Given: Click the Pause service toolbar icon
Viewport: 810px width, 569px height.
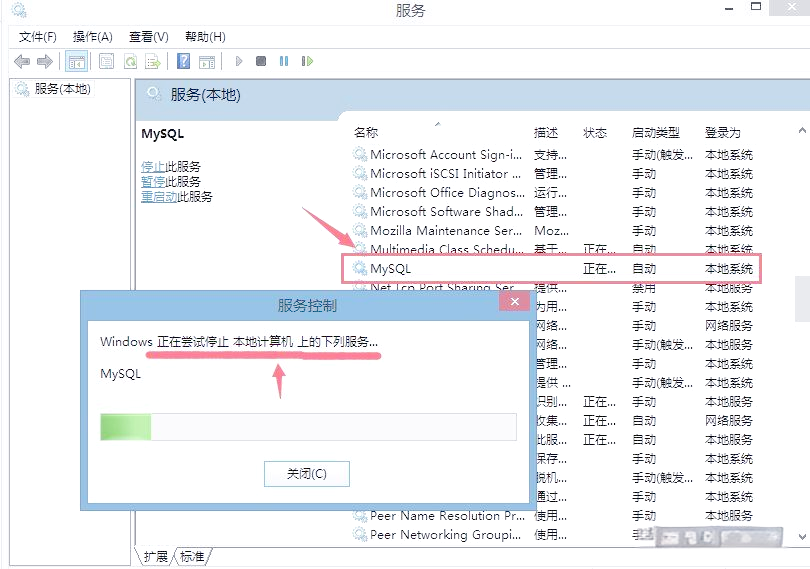Looking at the screenshot, I should [284, 61].
